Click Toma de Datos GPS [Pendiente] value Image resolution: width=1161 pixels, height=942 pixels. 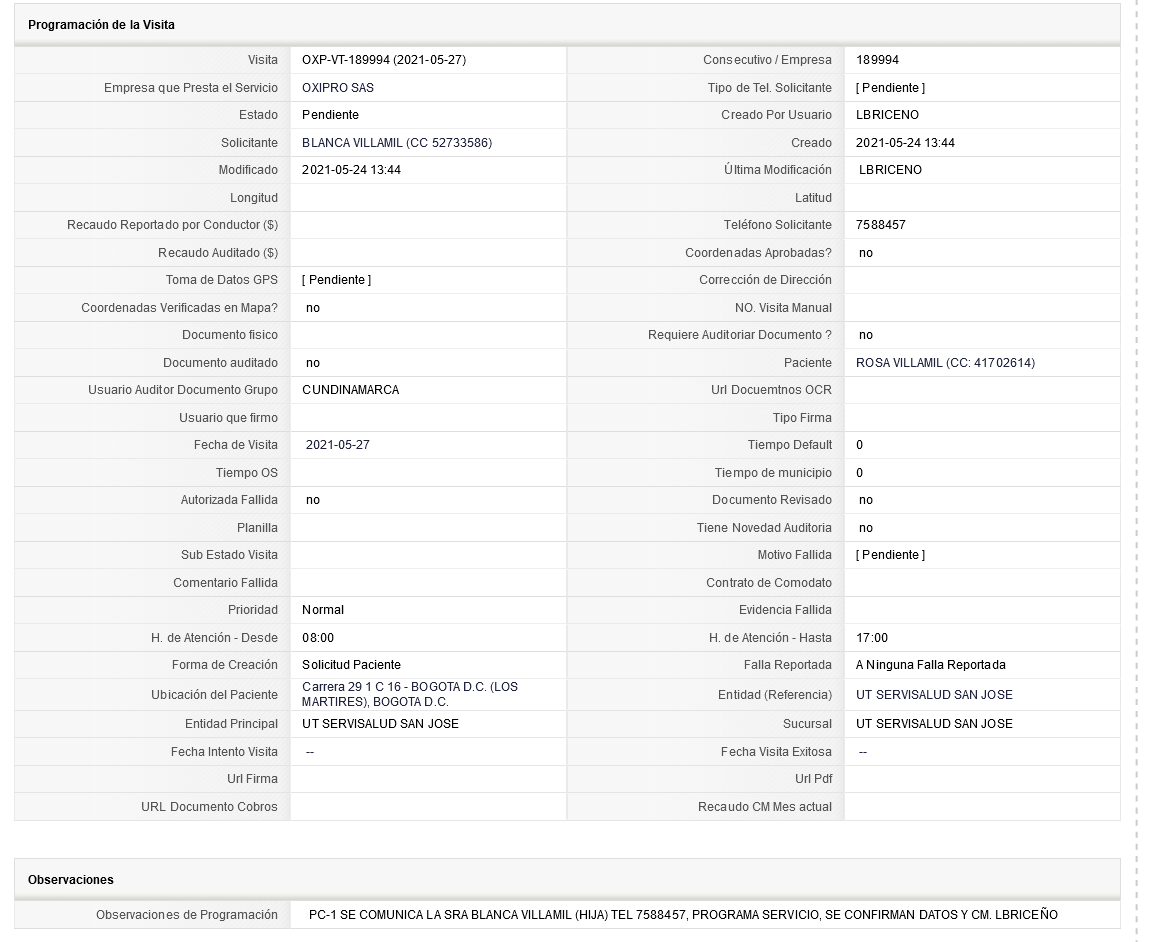337,280
